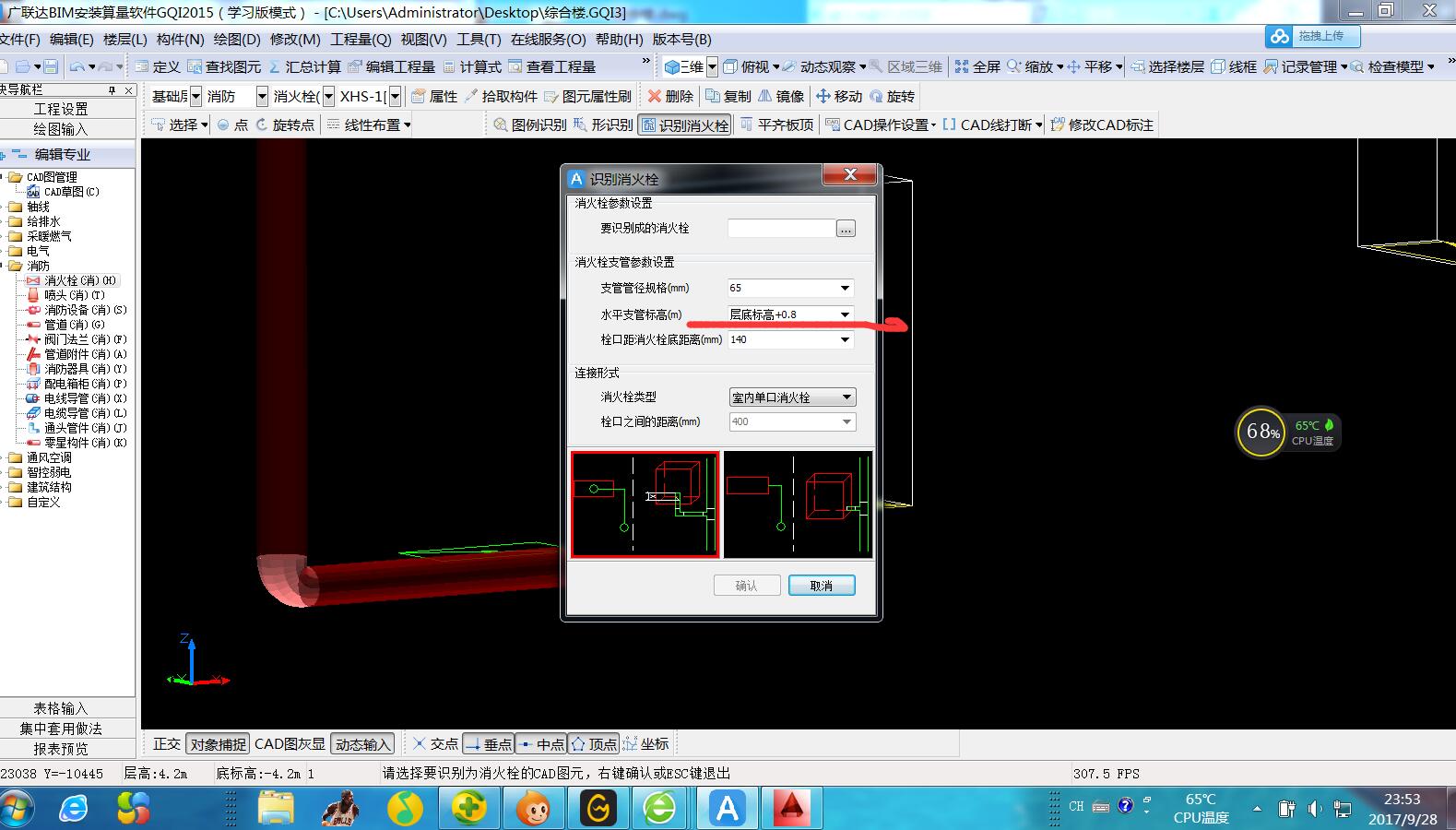
Task: Open 编辑工程量 tool
Action: point(391,66)
